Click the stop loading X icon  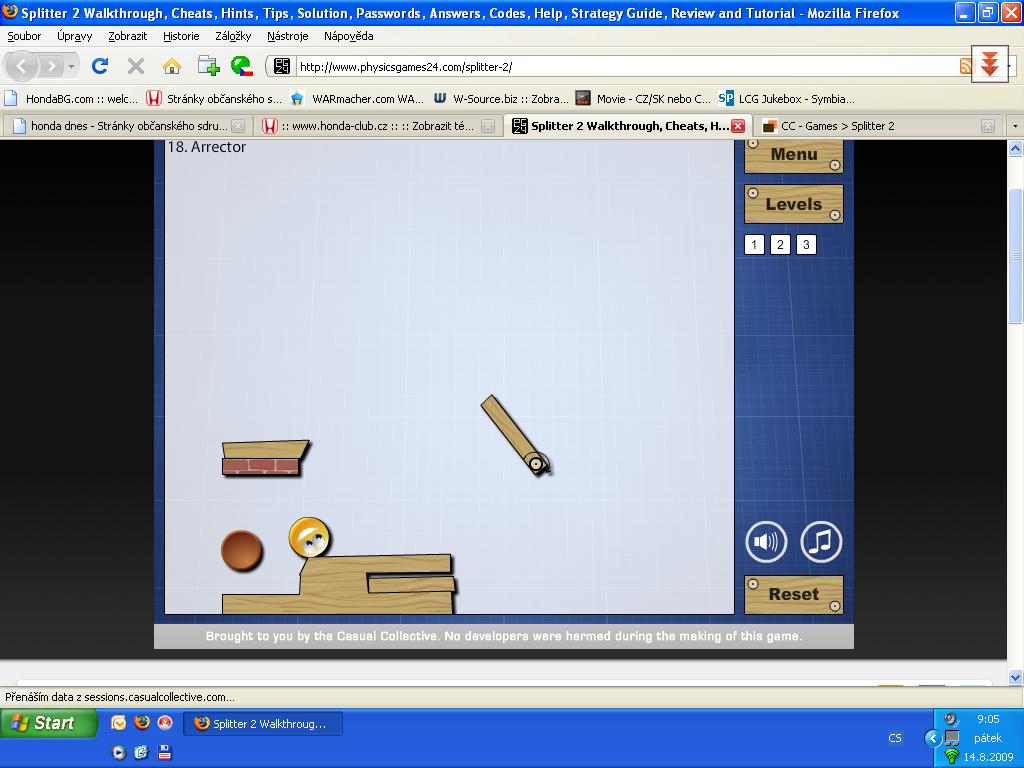pos(136,66)
